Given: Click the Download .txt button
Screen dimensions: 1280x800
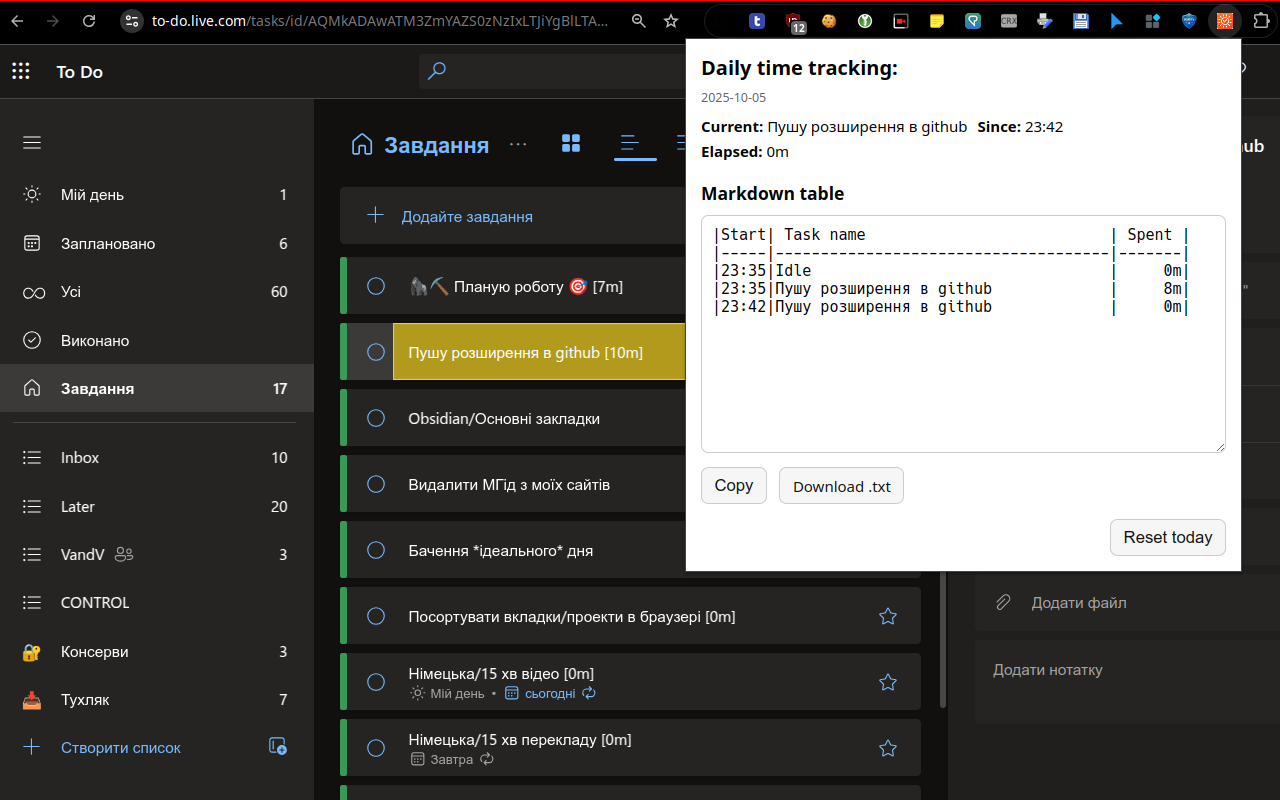Looking at the screenshot, I should (x=841, y=486).
